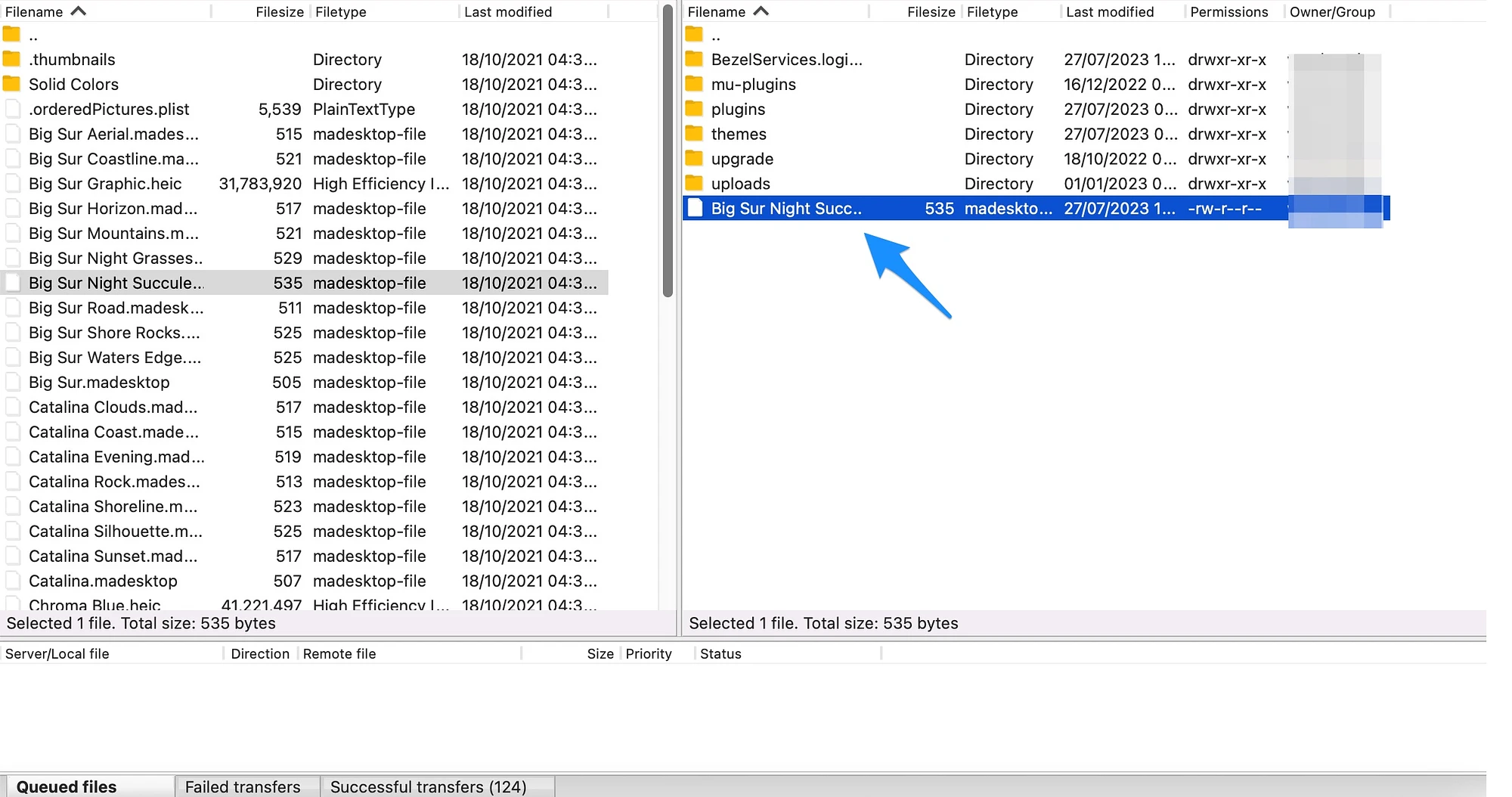
Task: Sort local pane by Filesize column
Action: (x=261, y=11)
